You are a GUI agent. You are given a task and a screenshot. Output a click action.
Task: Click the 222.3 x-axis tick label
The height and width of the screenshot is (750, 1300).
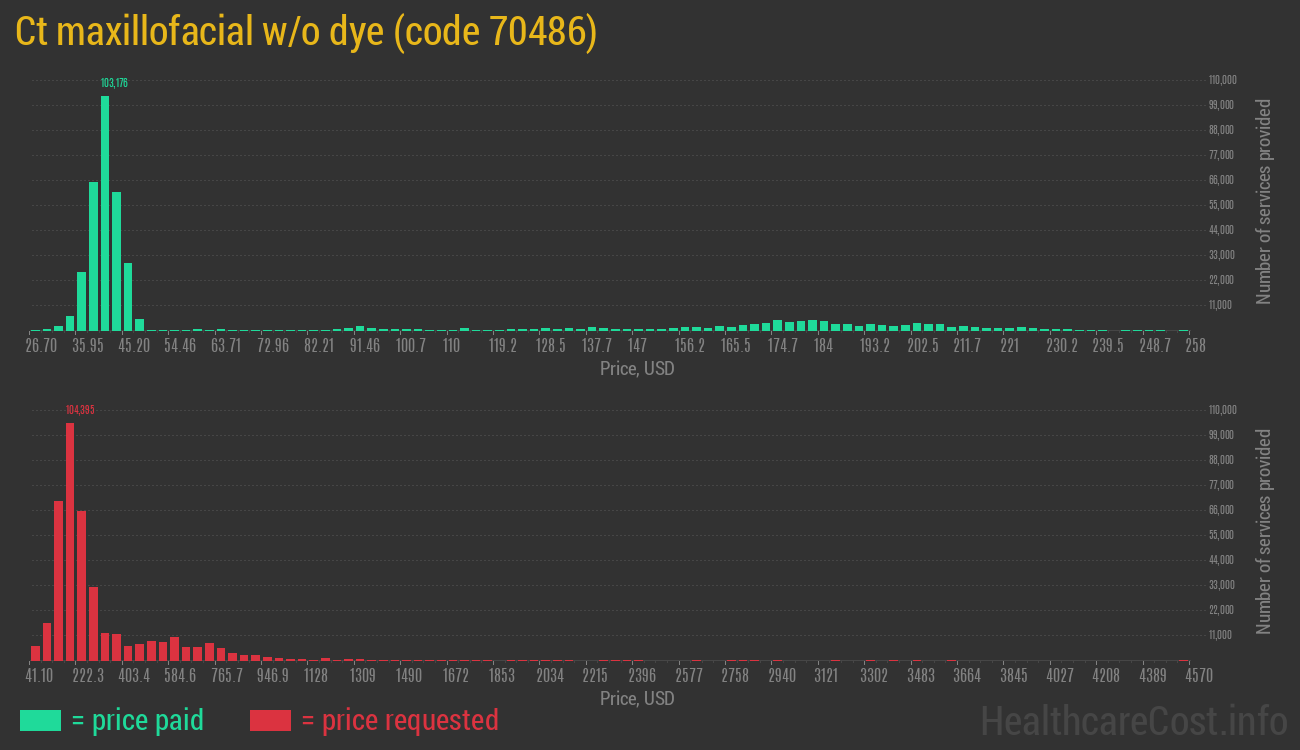tap(88, 676)
